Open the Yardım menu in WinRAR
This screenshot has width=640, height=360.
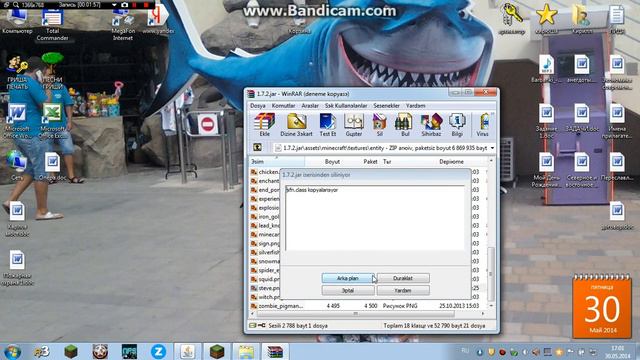tap(416, 105)
